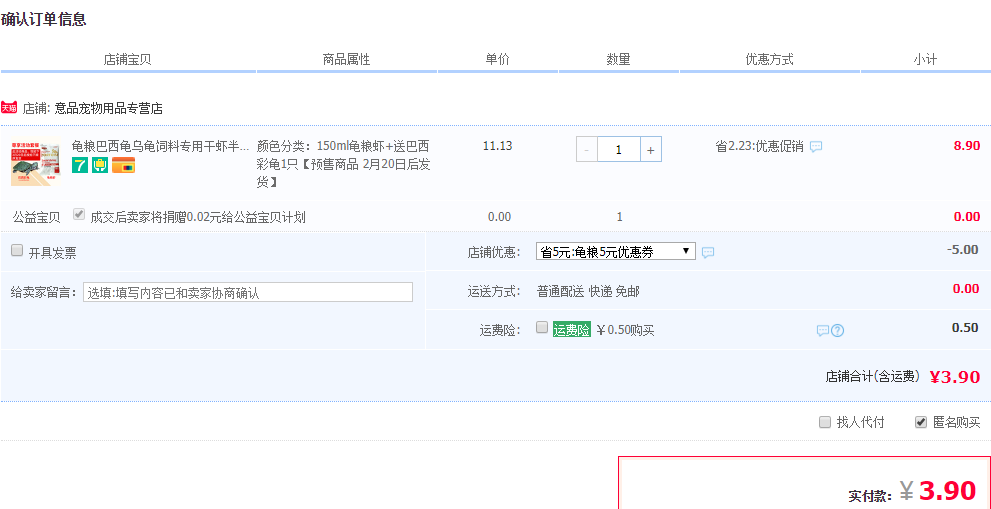Click the 省2.23:优惠促销 discount text

[759, 147]
